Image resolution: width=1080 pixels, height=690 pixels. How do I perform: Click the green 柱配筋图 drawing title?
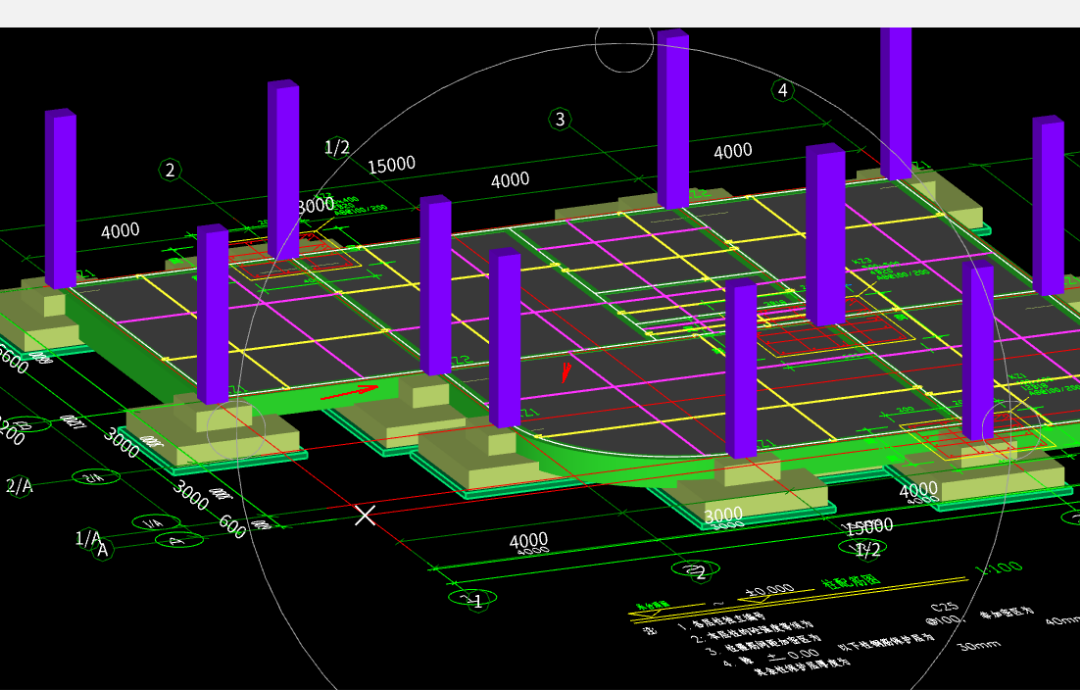pyautogui.click(x=851, y=581)
